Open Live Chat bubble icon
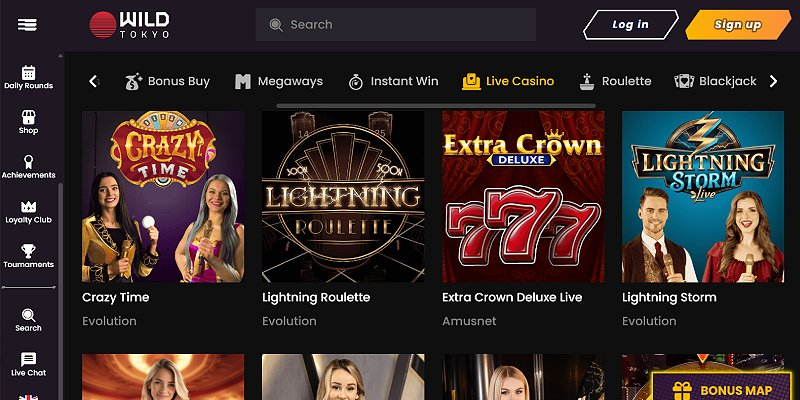The height and width of the screenshot is (400, 800). click(x=29, y=359)
